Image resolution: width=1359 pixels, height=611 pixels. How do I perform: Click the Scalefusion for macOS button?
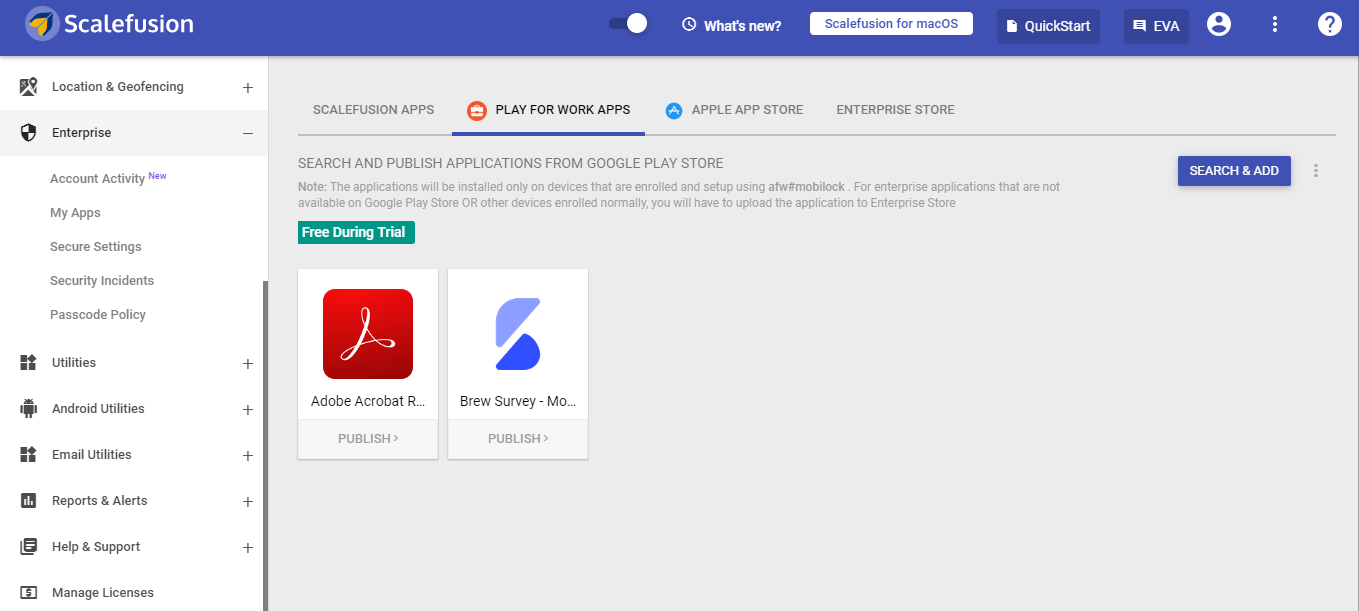[891, 24]
